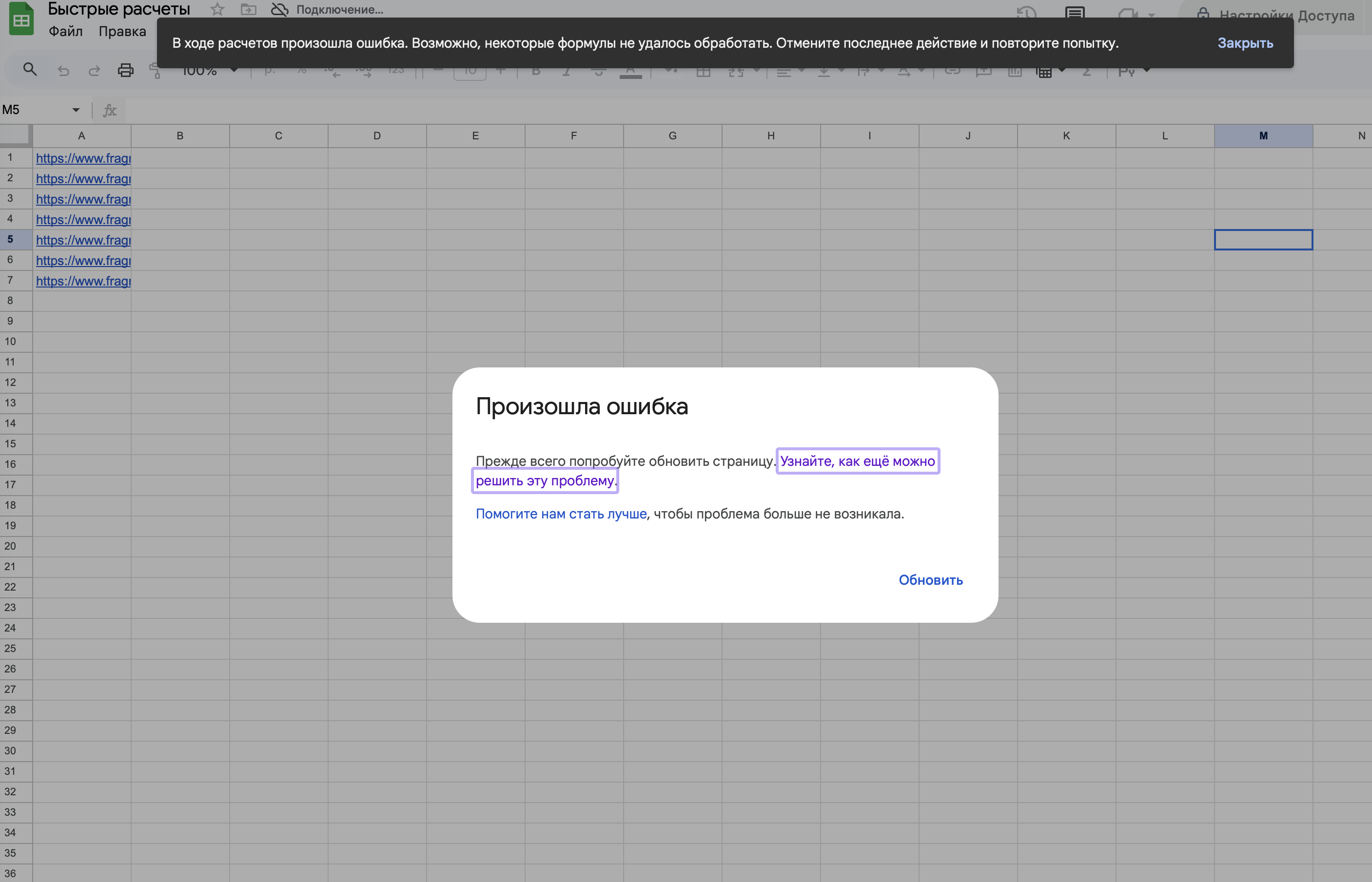This screenshot has height=882, width=1372.
Task: Follow the Помогите нам стать лучше link
Action: click(561, 514)
